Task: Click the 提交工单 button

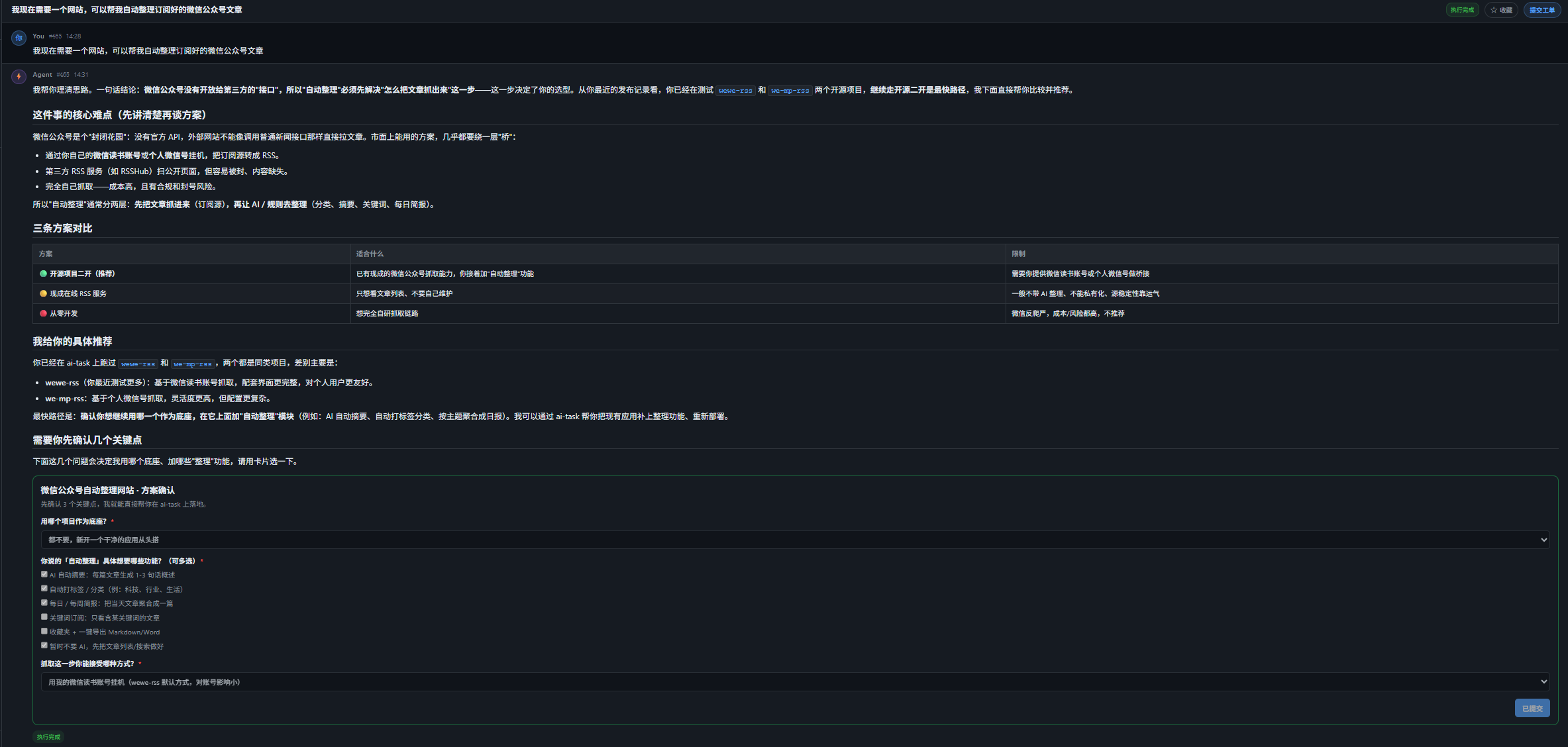Action: (1542, 10)
